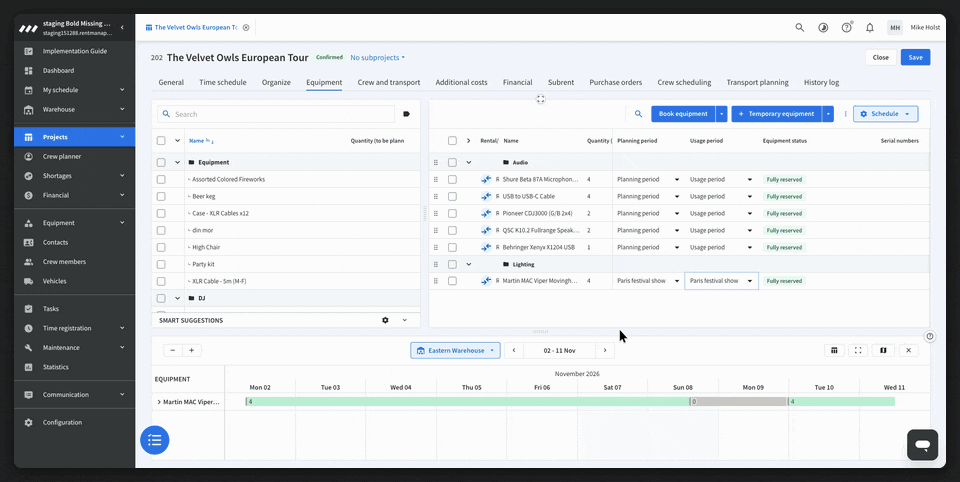Screen dimensions: 960x482
Task: Click the map view icon in timeline toolbar
Action: [x=883, y=350]
